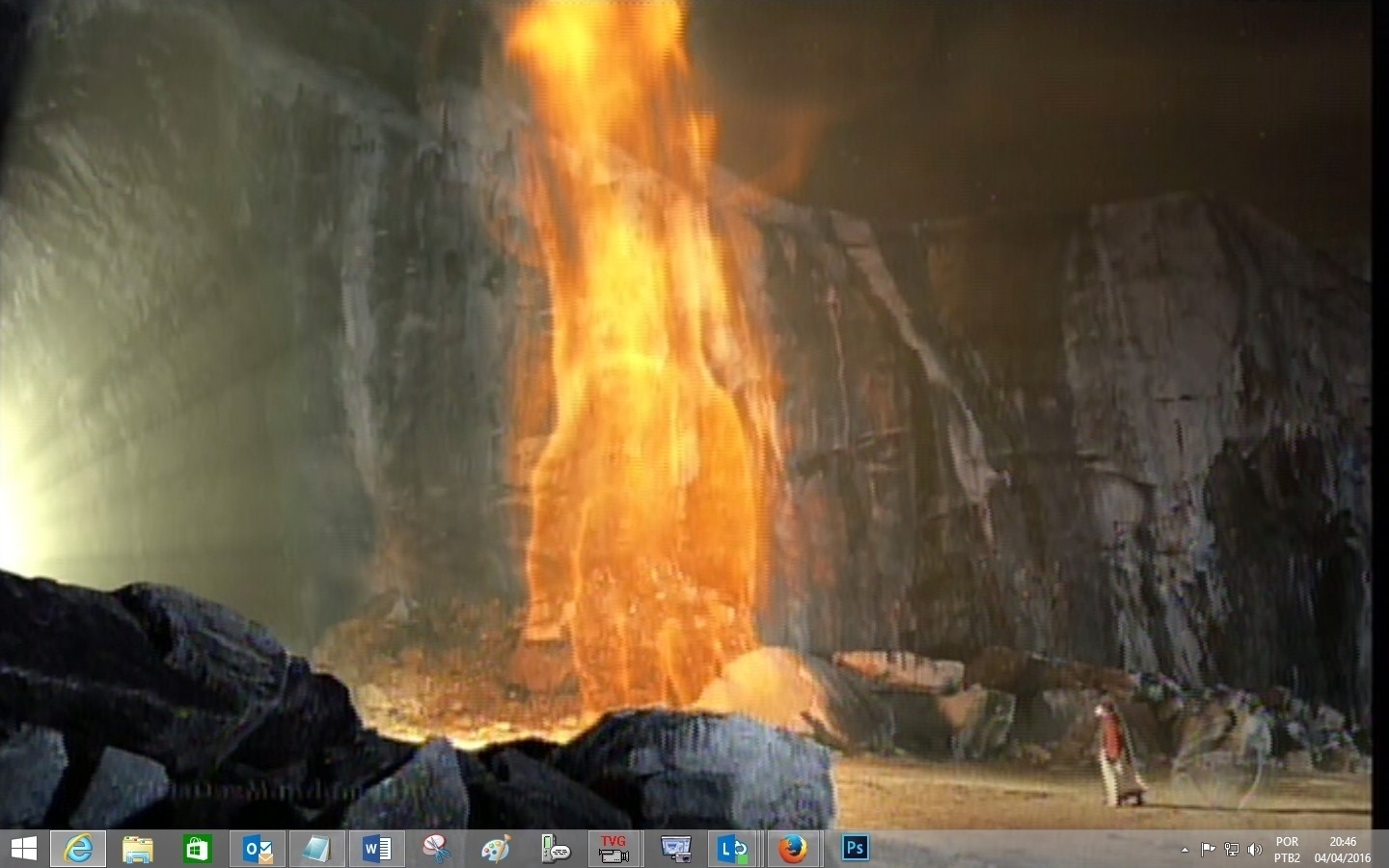Expand the hidden tray icons arrow
The image size is (1389, 868).
[x=1185, y=850]
